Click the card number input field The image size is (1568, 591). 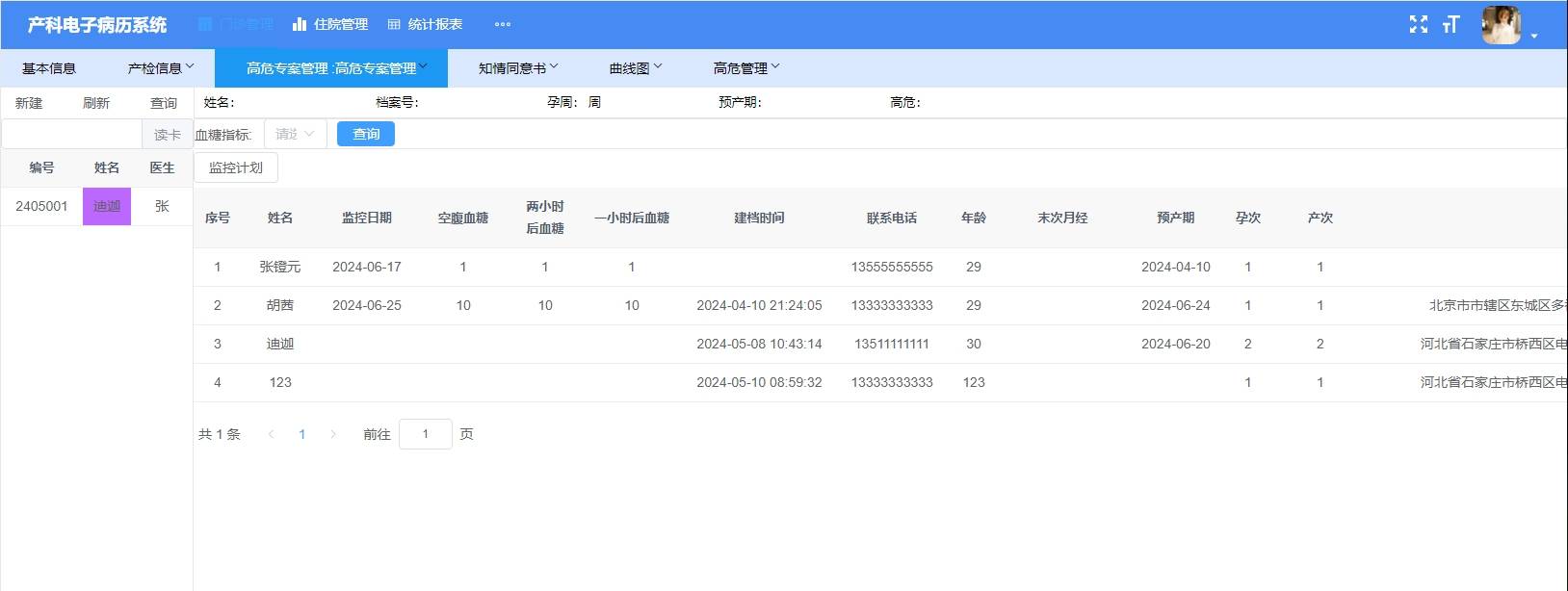71,134
